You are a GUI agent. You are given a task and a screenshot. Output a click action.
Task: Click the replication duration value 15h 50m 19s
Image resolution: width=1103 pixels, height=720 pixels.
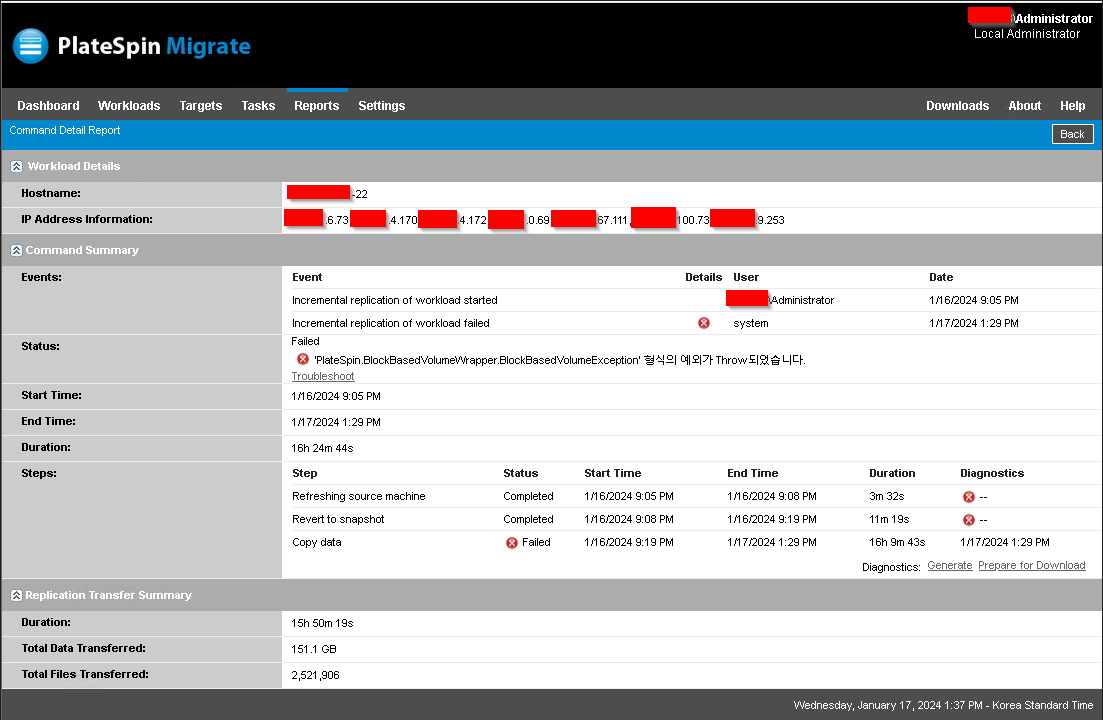322,623
